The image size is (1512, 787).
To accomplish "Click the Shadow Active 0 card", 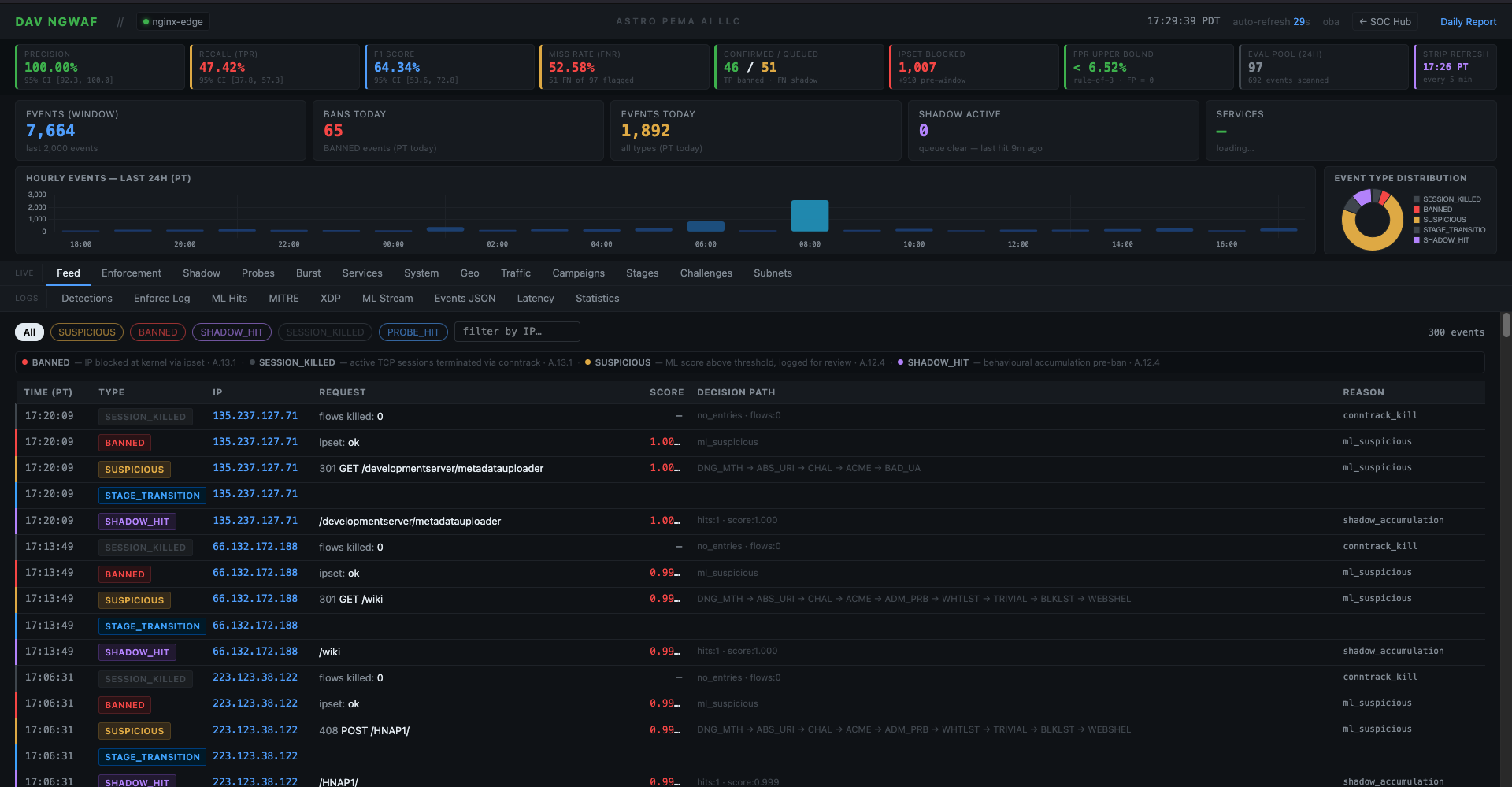I will pyautogui.click(x=1054, y=130).
